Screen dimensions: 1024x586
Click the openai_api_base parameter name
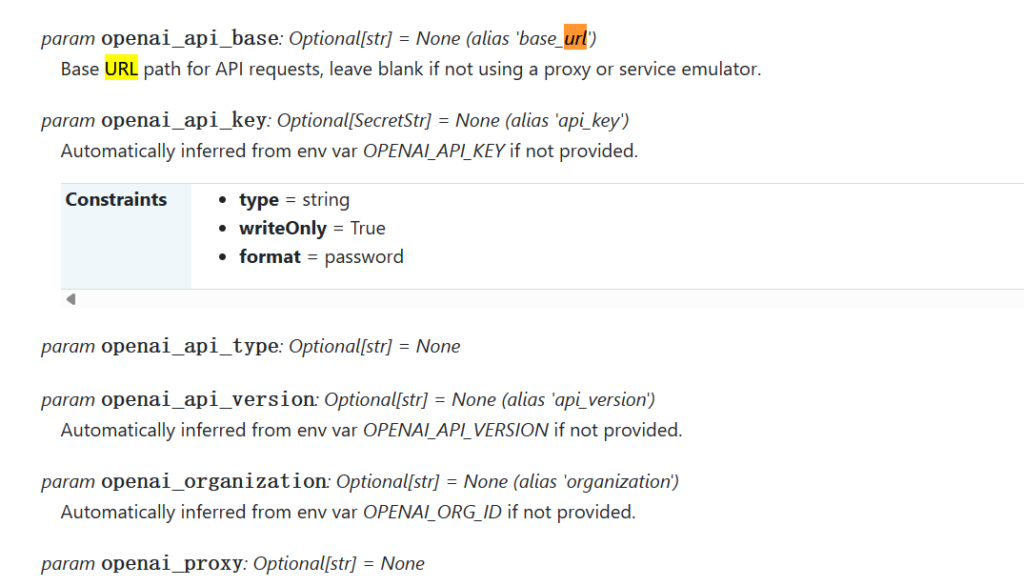(x=189, y=39)
